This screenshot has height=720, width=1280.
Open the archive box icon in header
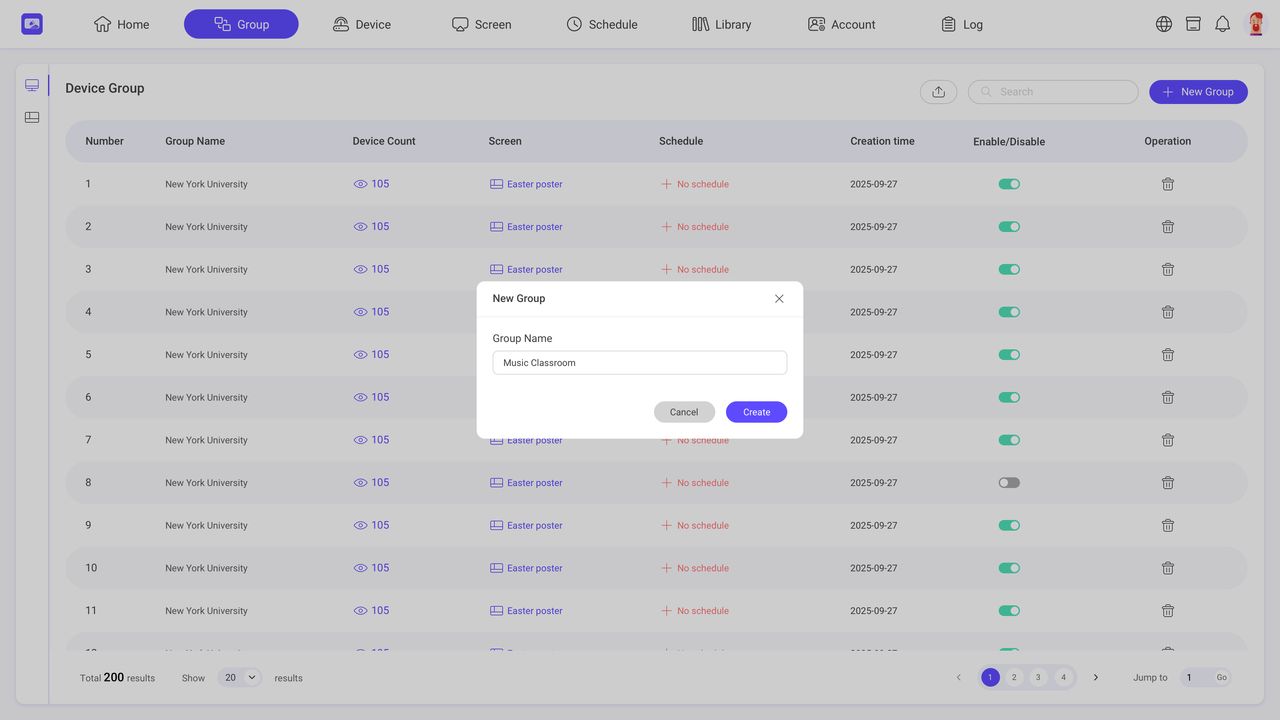[x=1193, y=24]
